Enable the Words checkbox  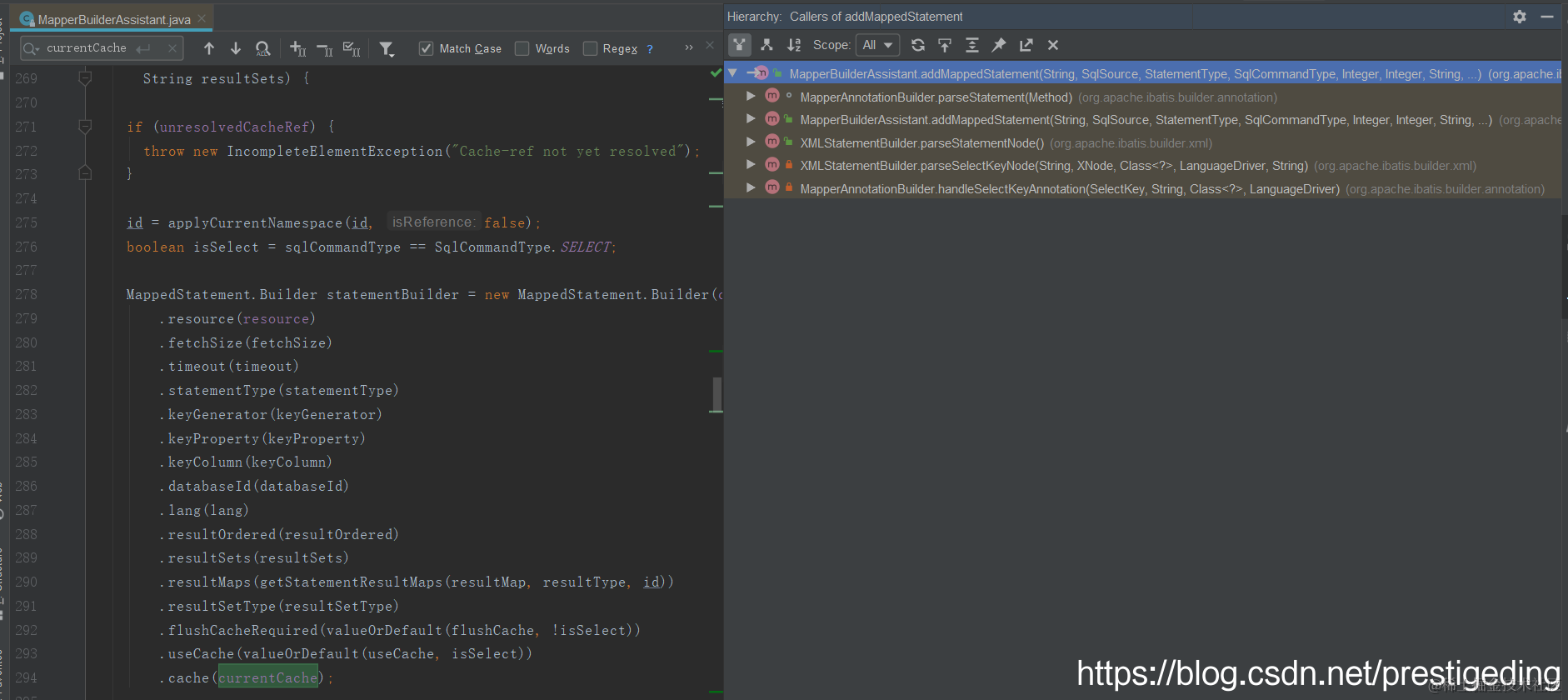click(x=522, y=48)
